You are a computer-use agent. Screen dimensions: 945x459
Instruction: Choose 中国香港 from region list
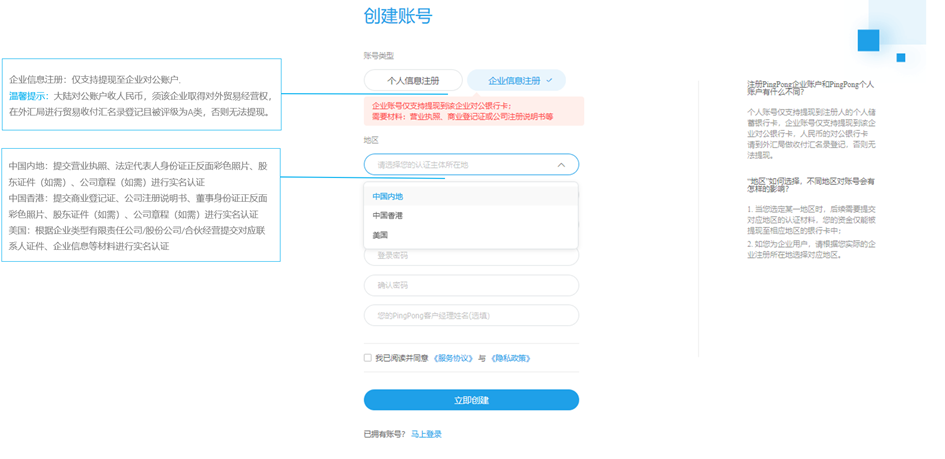[471, 216]
